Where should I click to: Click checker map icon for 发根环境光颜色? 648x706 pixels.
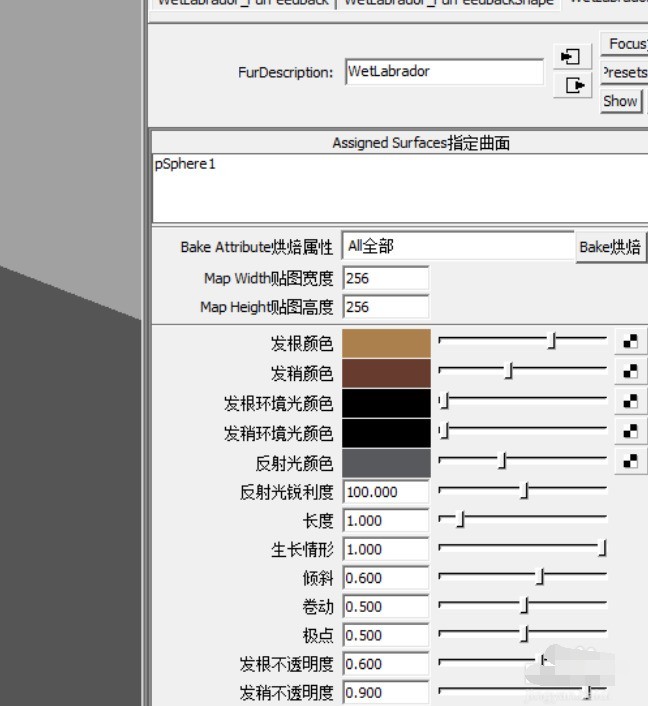coord(630,402)
